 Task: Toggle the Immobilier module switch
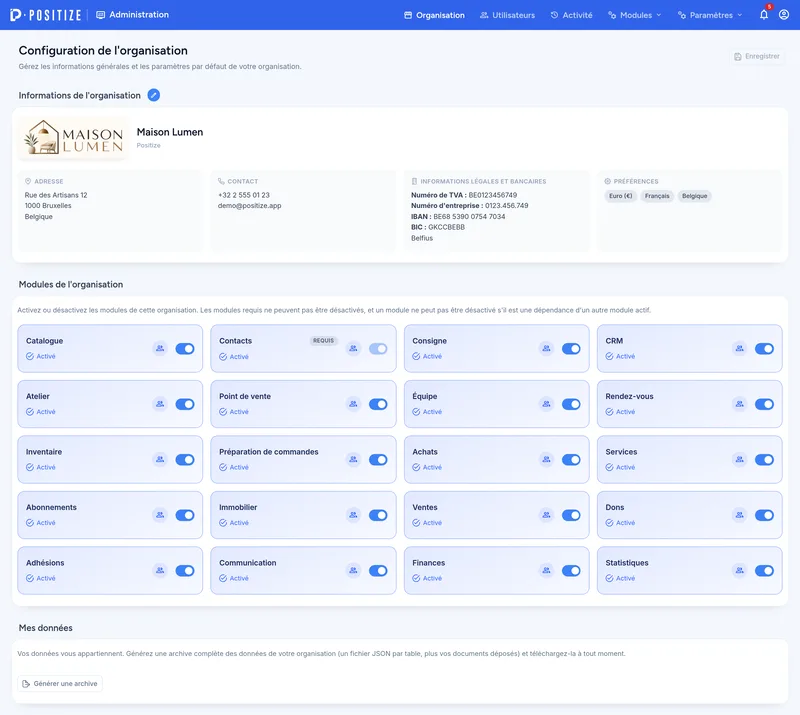pyautogui.click(x=378, y=515)
